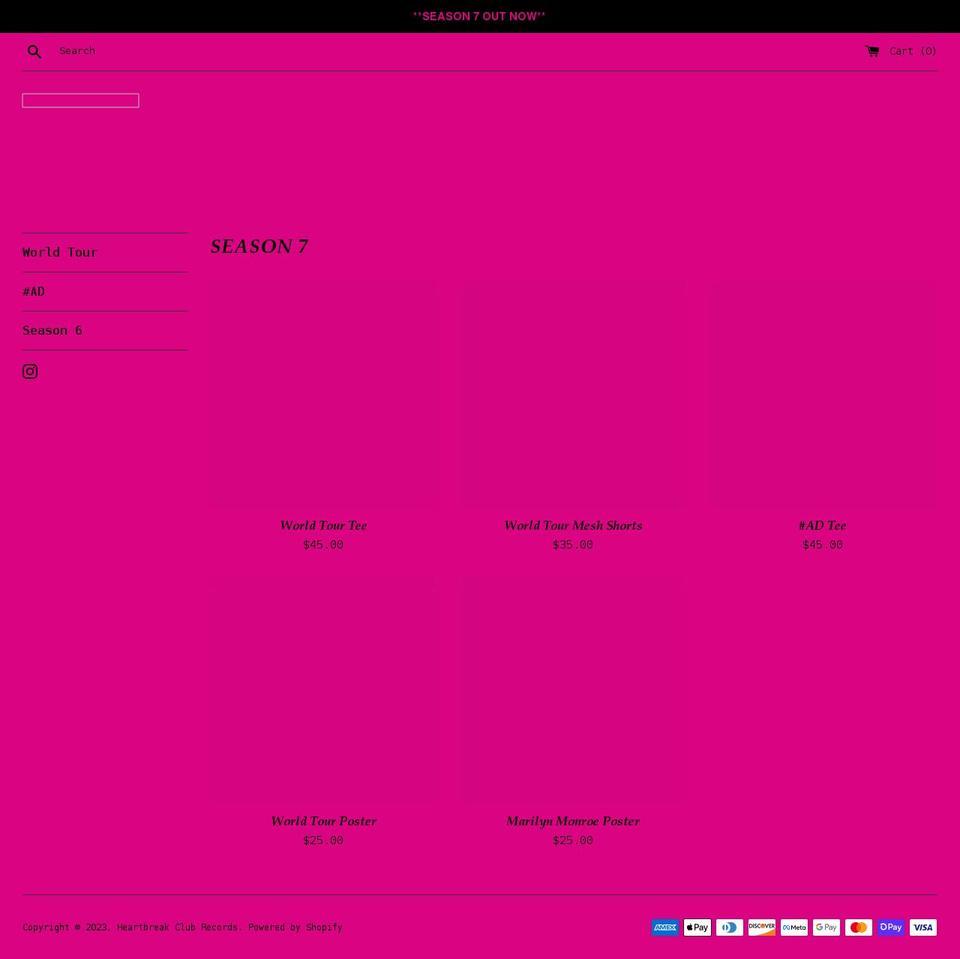
Task: Click the Visa payment icon
Action: 923,927
